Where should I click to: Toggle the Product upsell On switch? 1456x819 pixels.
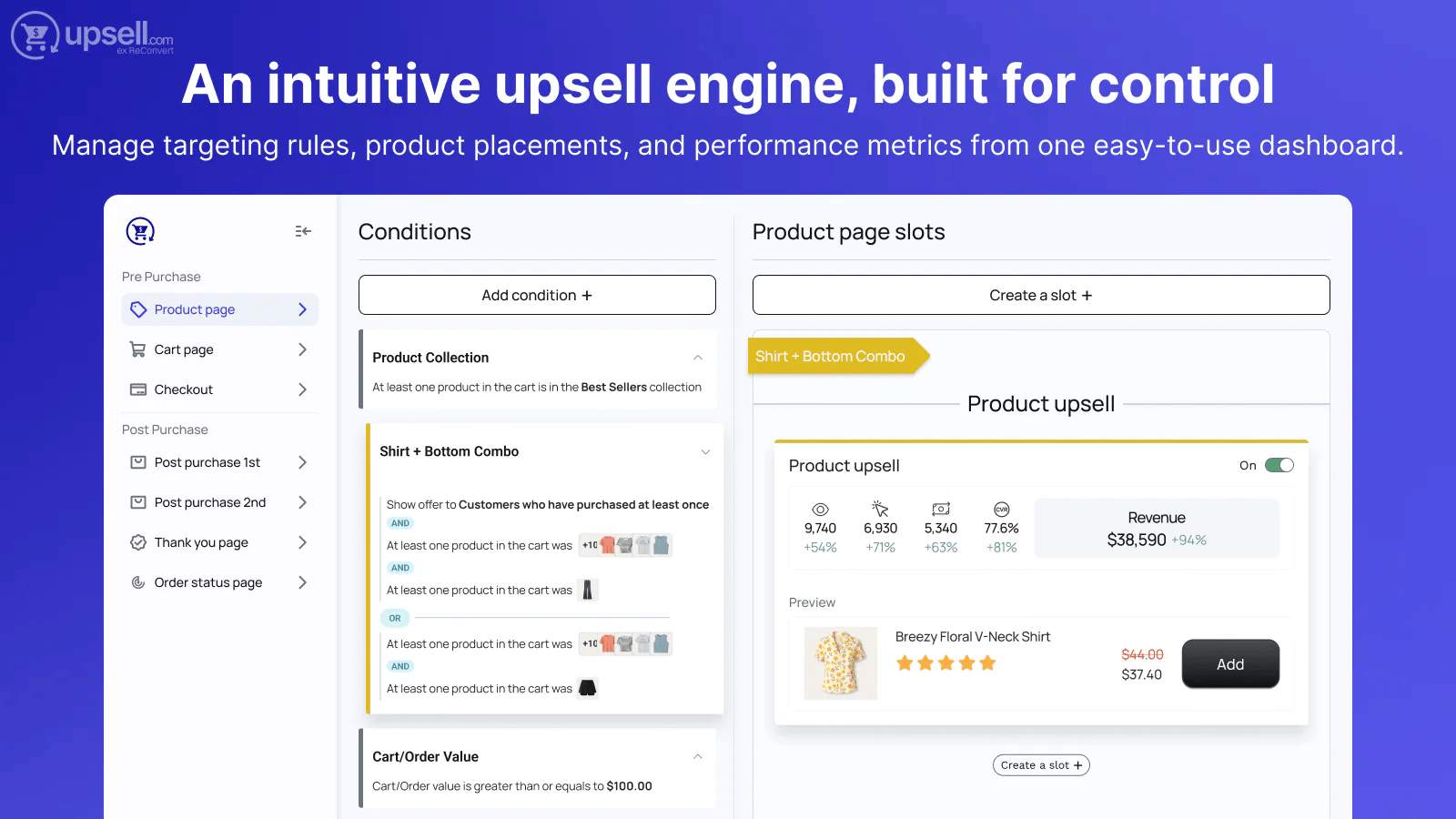click(x=1280, y=465)
